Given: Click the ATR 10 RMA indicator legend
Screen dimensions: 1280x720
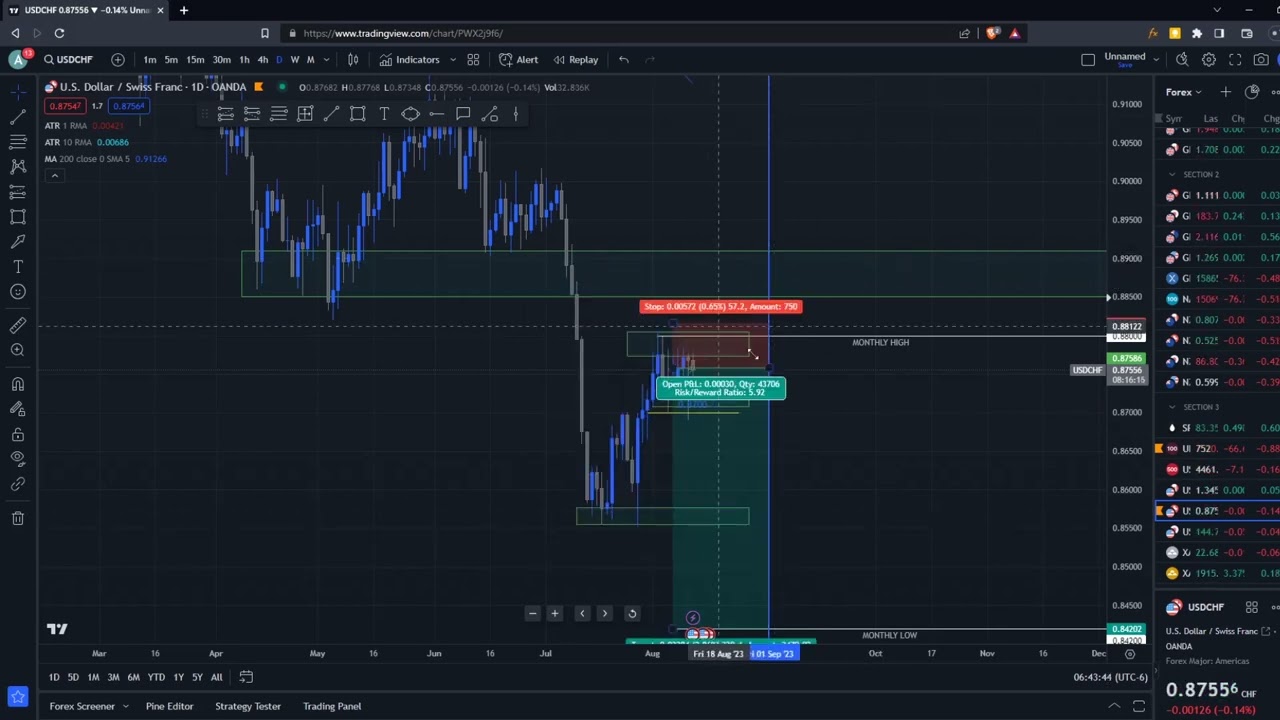Looking at the screenshot, I should click(x=86, y=142).
